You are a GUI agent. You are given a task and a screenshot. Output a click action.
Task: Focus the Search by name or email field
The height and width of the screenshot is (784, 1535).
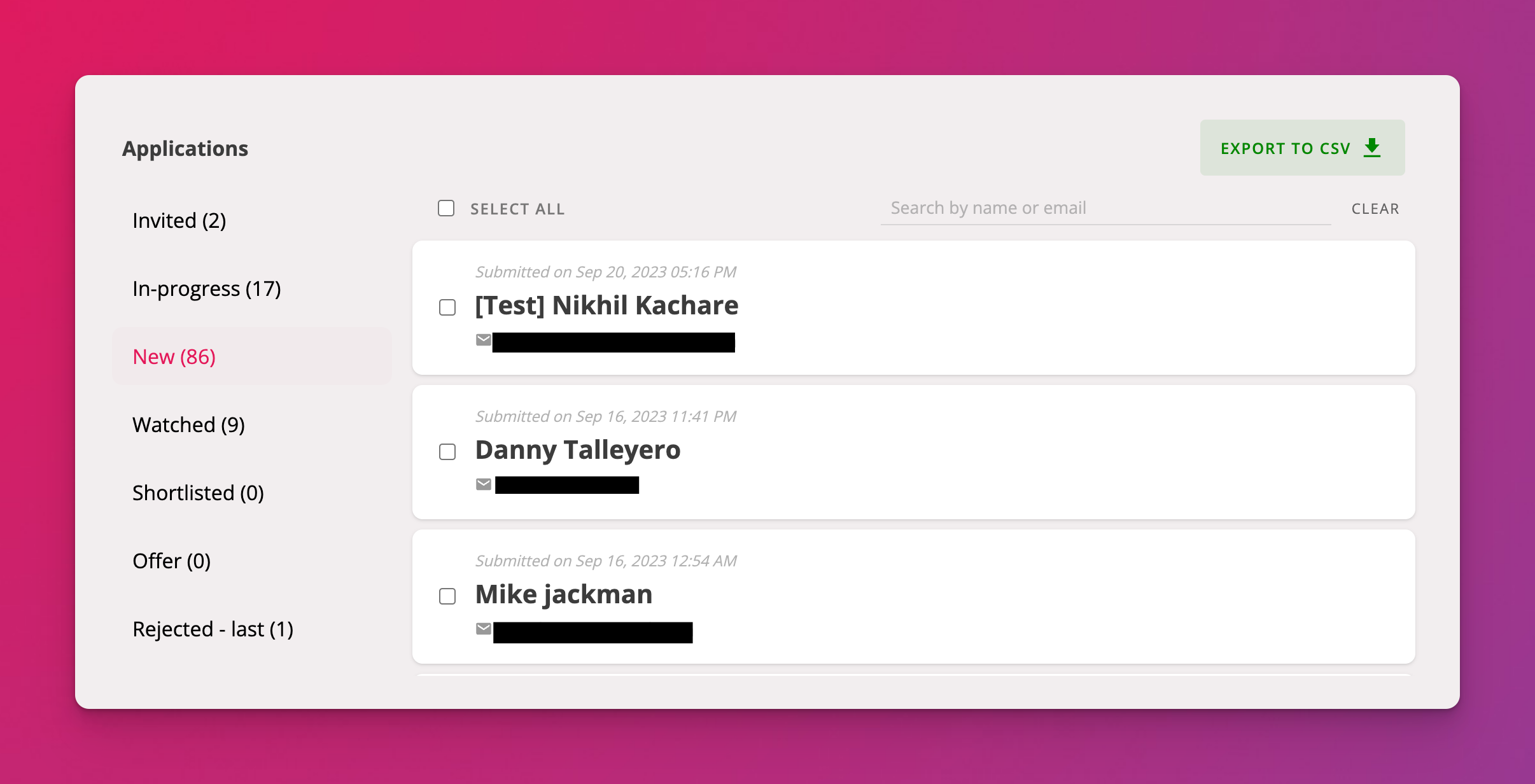(x=1105, y=208)
